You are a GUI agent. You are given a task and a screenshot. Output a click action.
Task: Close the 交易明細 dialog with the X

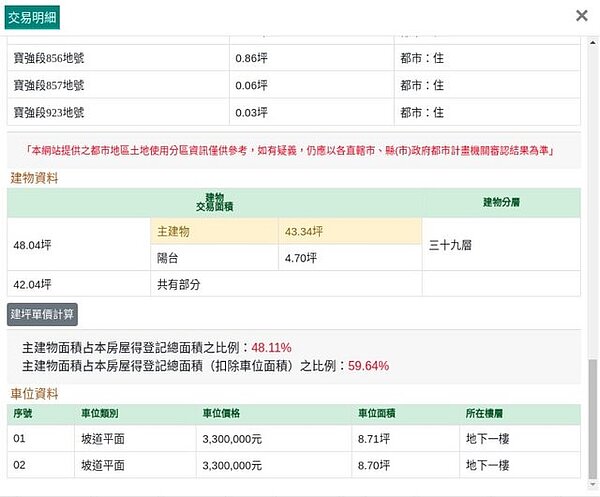point(582,16)
